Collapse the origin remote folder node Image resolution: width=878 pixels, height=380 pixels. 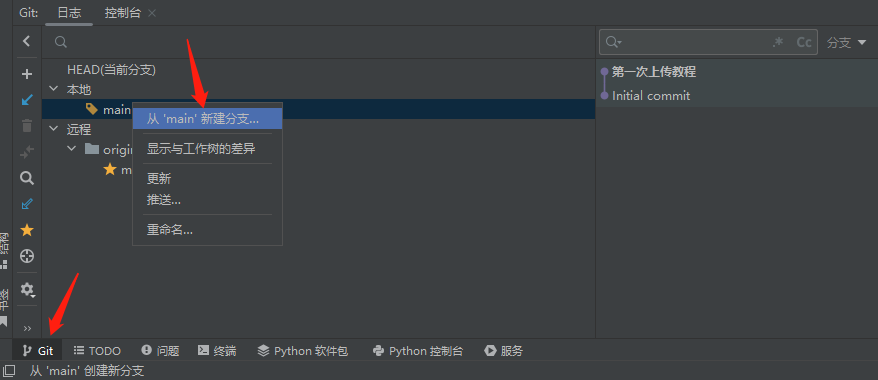click(x=72, y=148)
